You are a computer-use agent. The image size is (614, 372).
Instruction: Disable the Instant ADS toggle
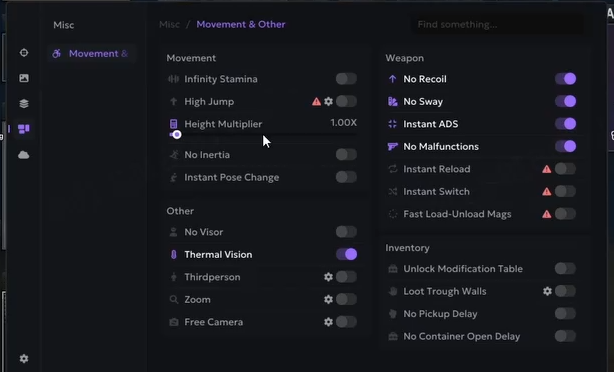pyautogui.click(x=565, y=124)
